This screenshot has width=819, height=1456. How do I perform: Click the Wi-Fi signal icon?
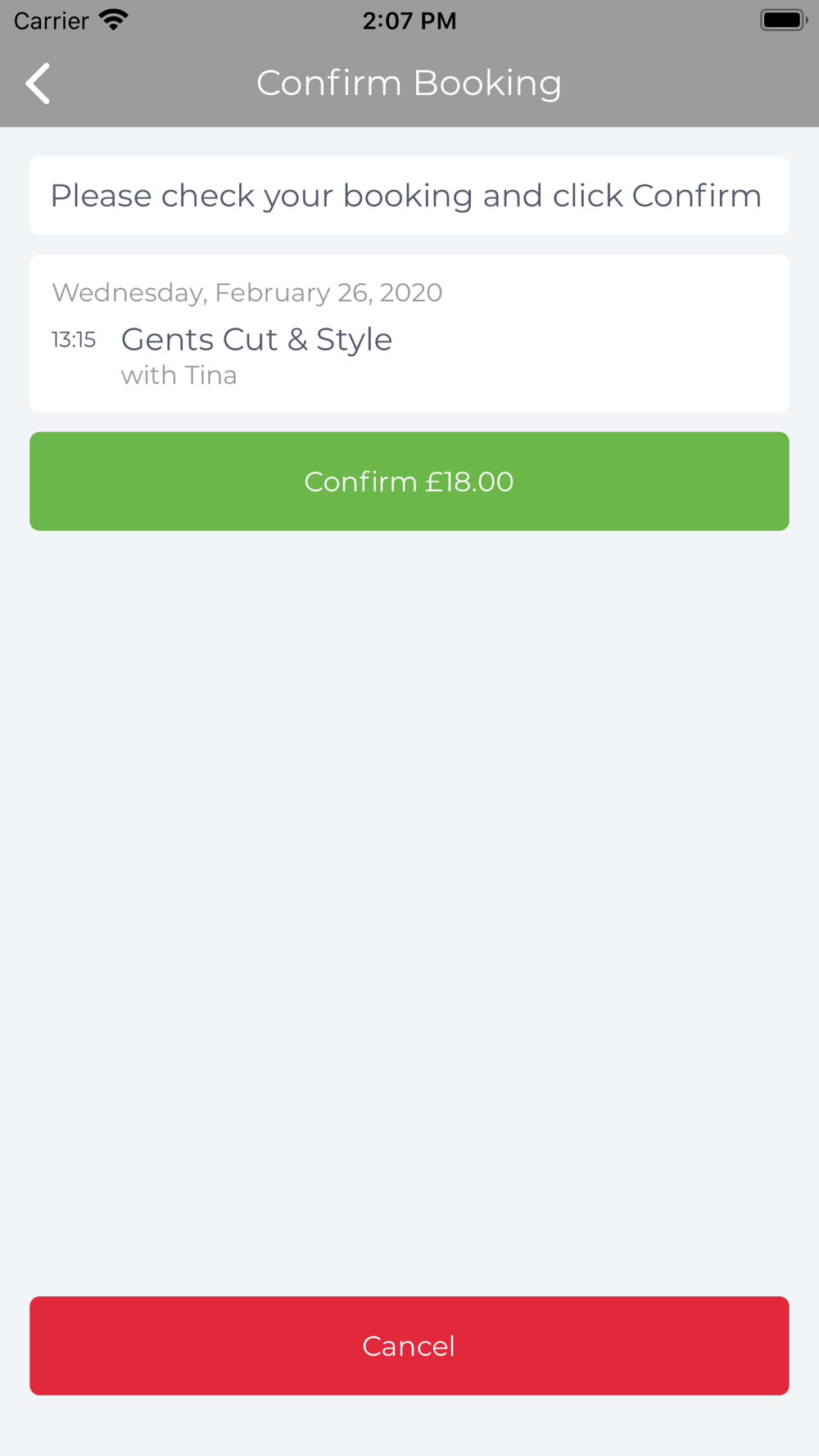pos(113,20)
